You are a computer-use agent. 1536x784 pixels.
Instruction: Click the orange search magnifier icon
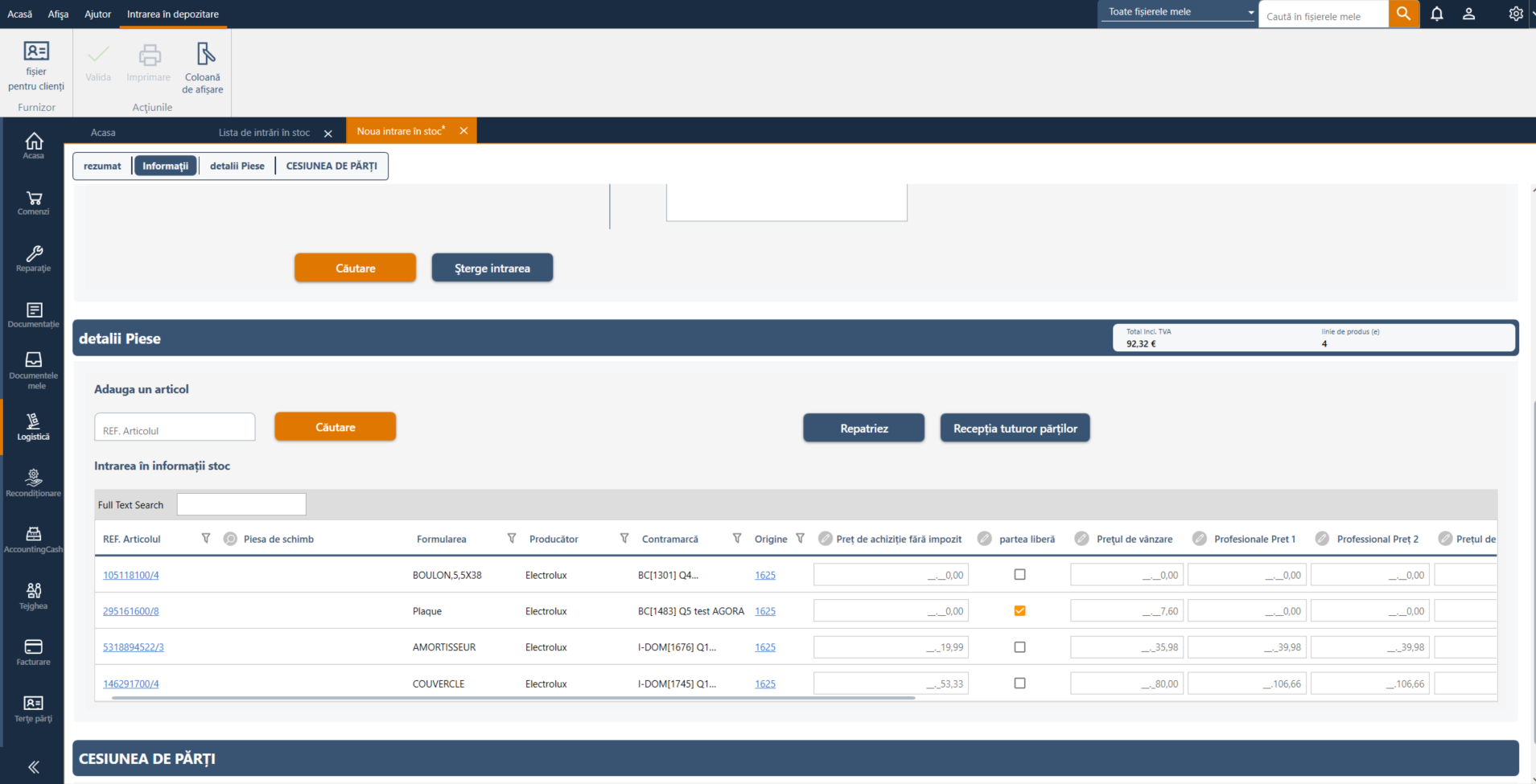1404,14
